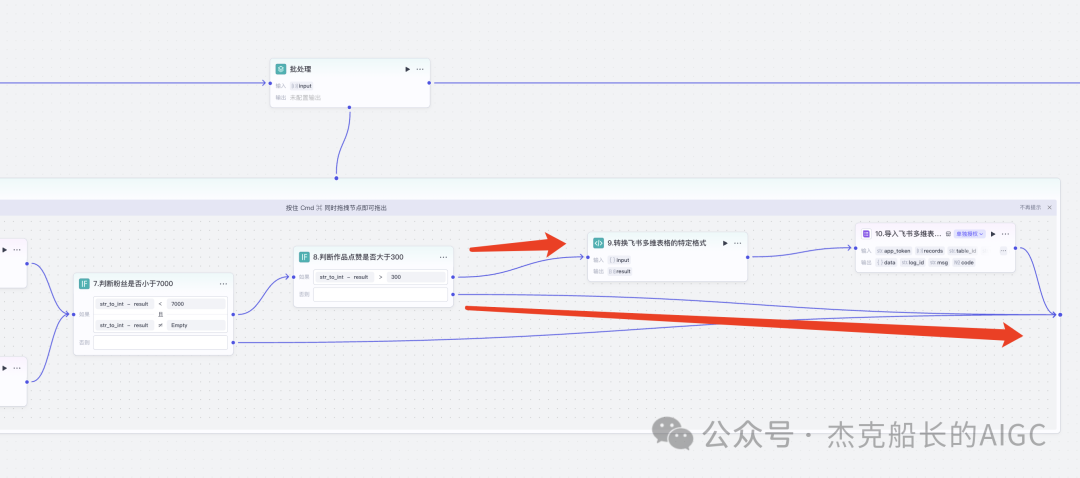Click the loop body end port at right edge

[1060, 314]
